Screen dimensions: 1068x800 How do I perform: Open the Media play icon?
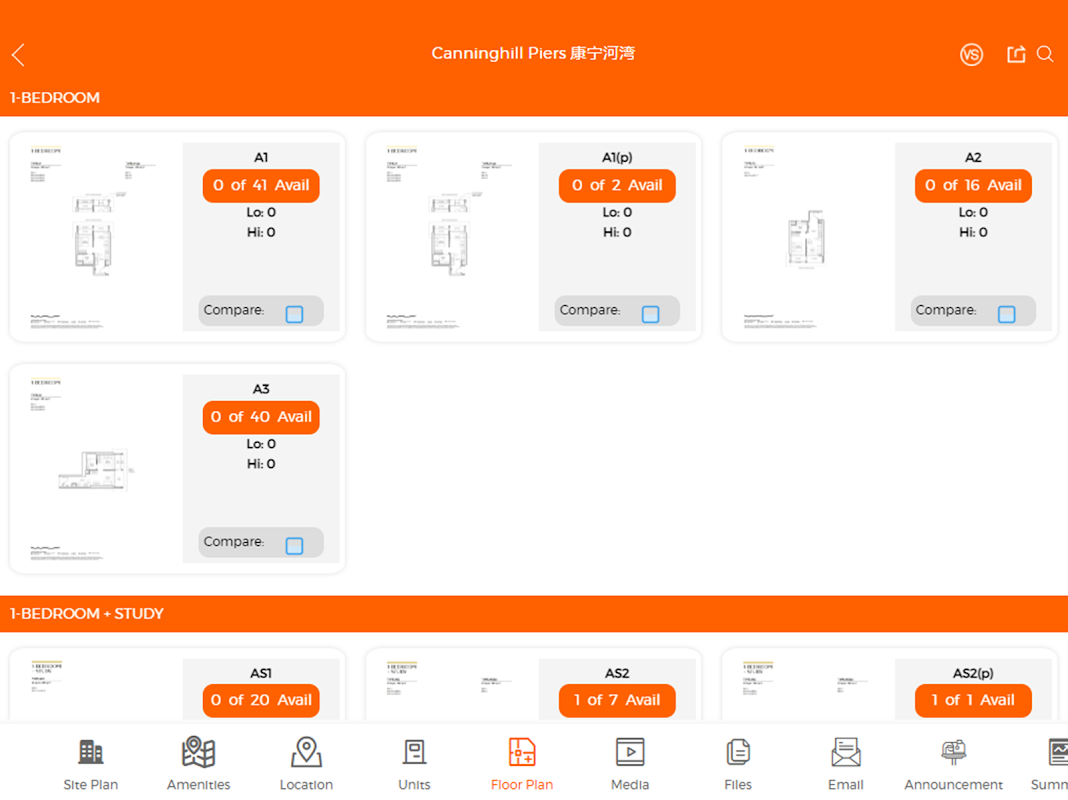[630, 752]
